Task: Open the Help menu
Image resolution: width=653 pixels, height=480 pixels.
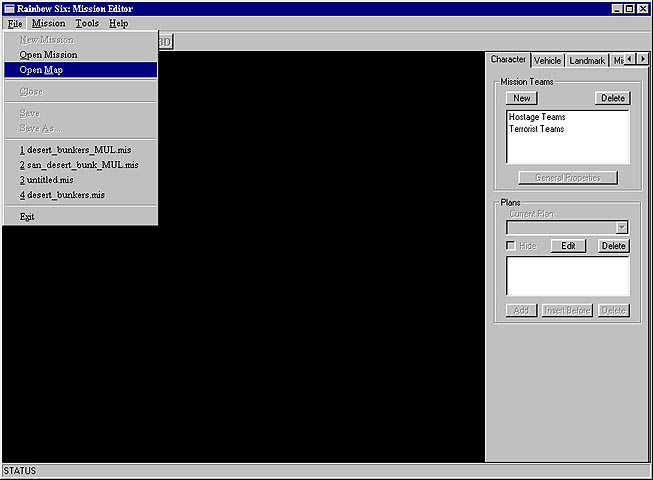Action: pos(119,23)
